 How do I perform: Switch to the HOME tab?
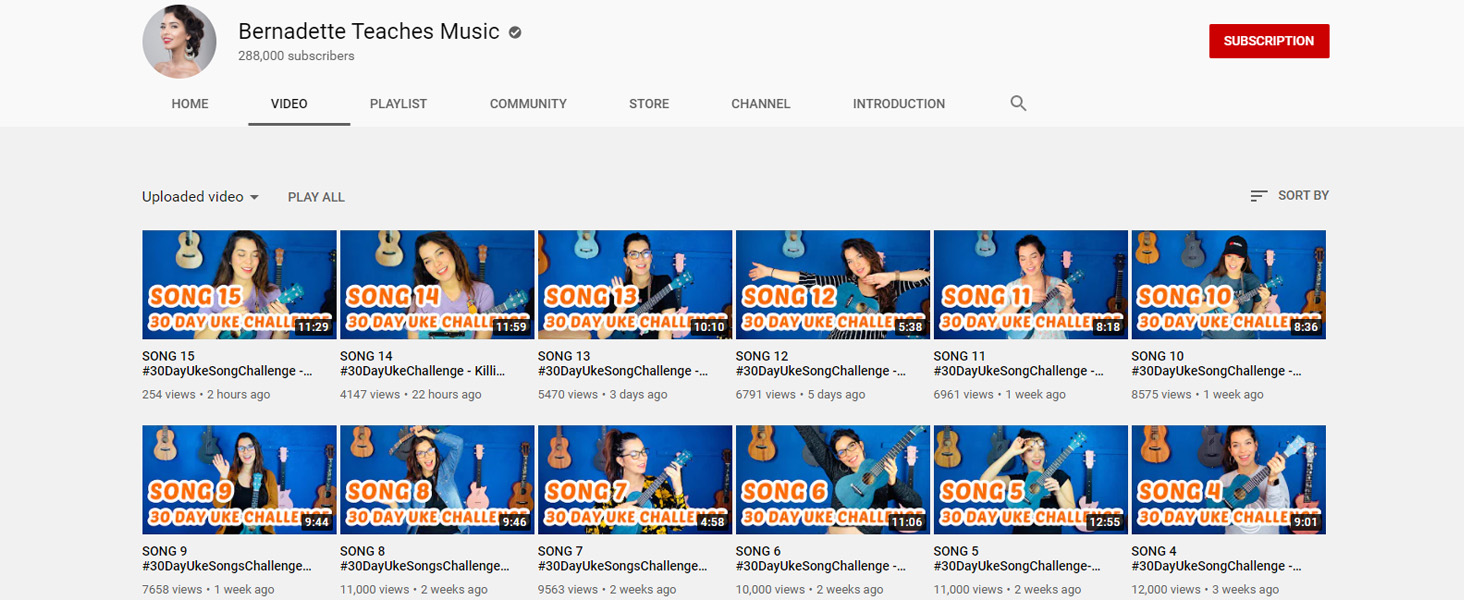[x=190, y=104]
